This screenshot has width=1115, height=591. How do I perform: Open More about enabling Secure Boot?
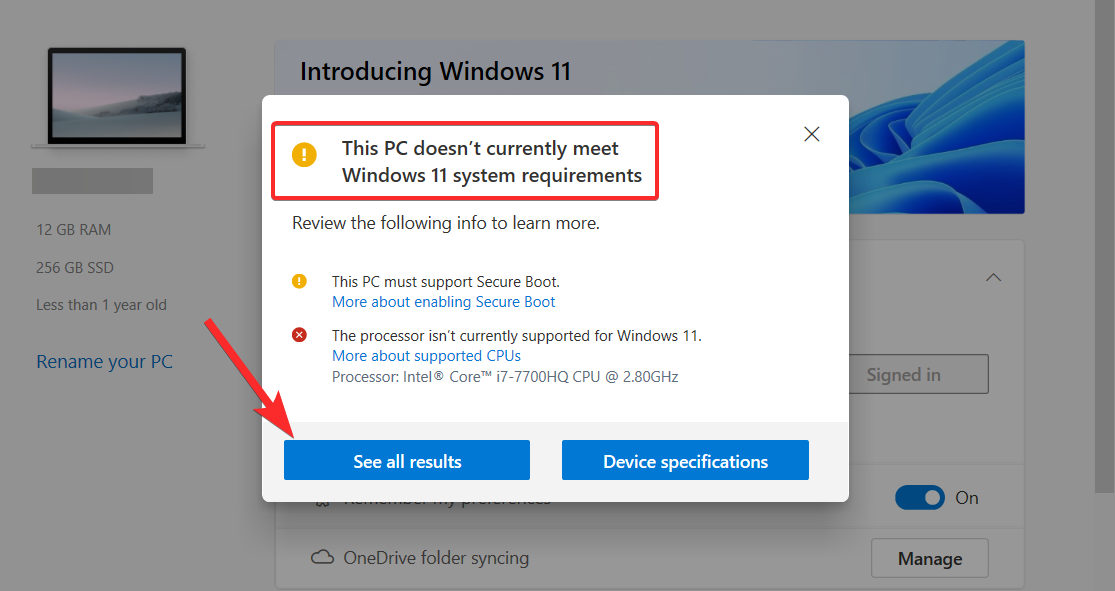point(443,301)
